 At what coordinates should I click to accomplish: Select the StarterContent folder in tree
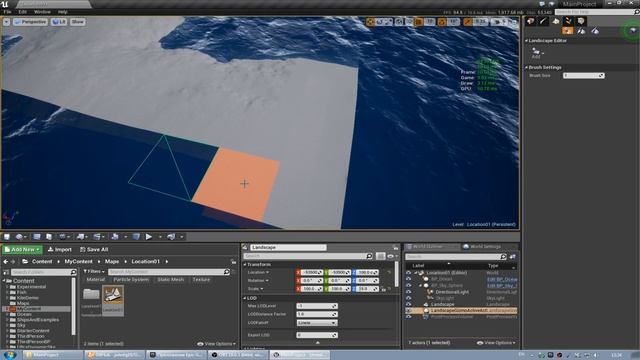33,331
